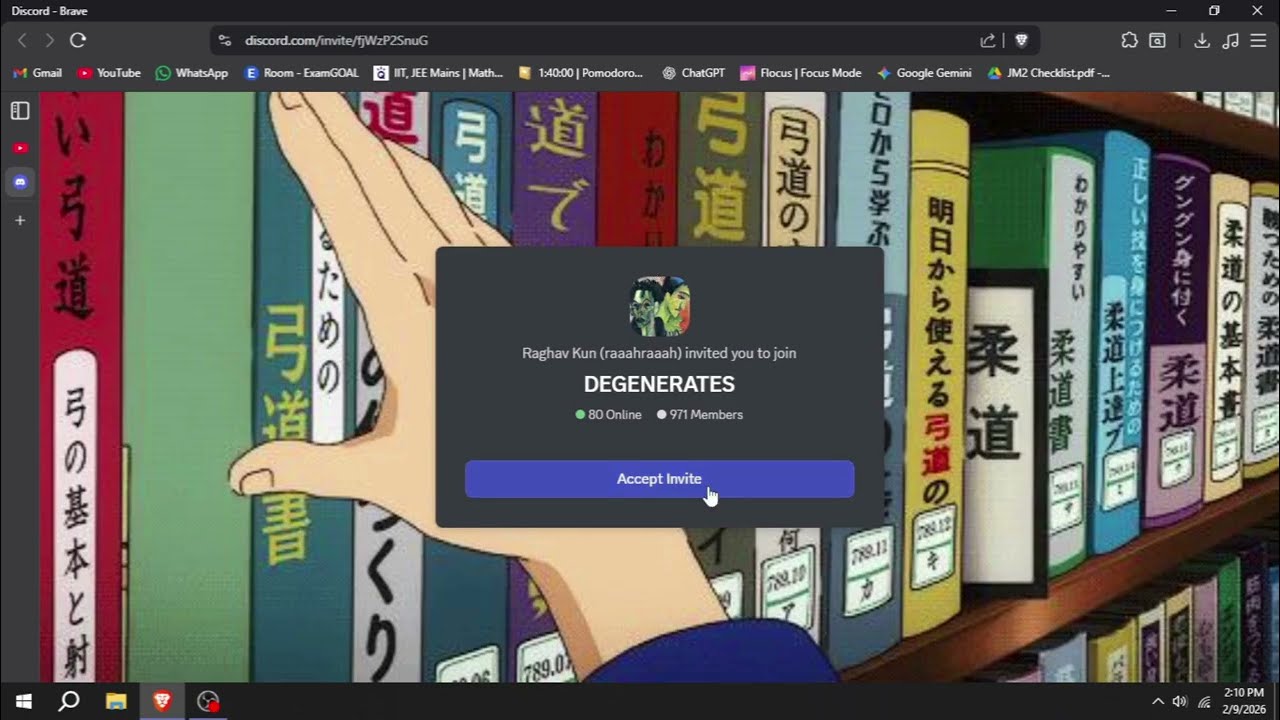
Task: Accept the DEGENERATES server invite
Action: 659,479
